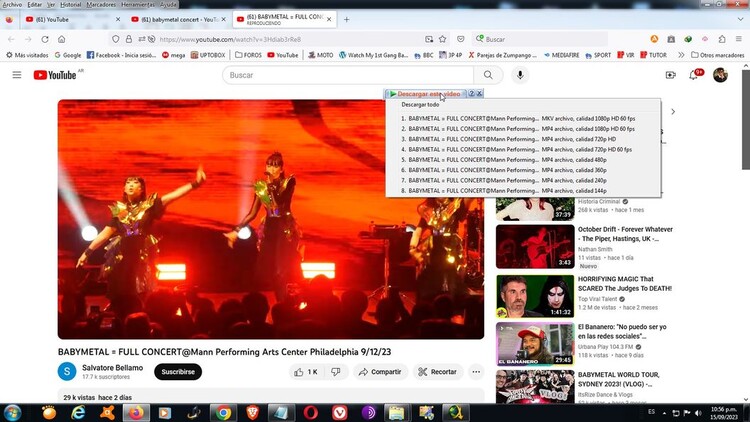Reload the page with the Firefox refresh icon
750x422 pixels.
45,39
